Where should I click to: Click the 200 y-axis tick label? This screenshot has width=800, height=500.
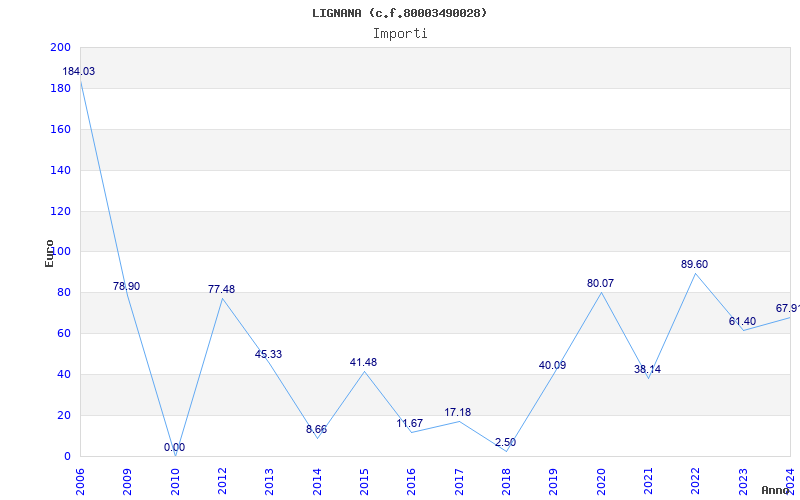(x=60, y=47)
